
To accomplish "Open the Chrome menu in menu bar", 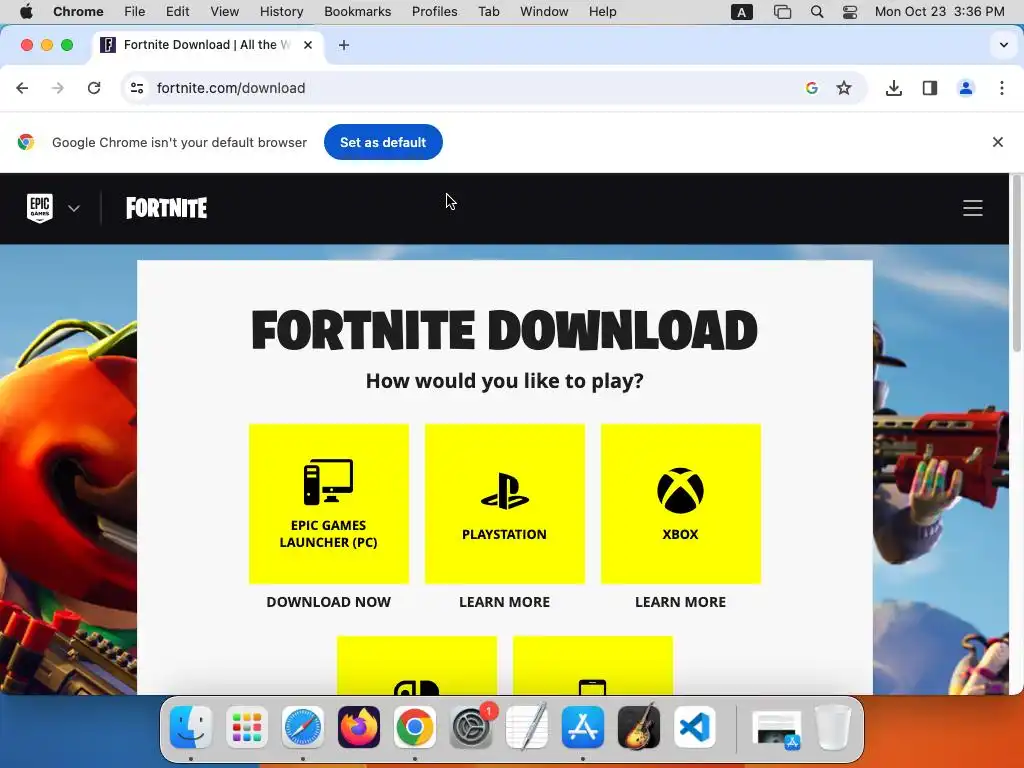I will [x=78, y=12].
